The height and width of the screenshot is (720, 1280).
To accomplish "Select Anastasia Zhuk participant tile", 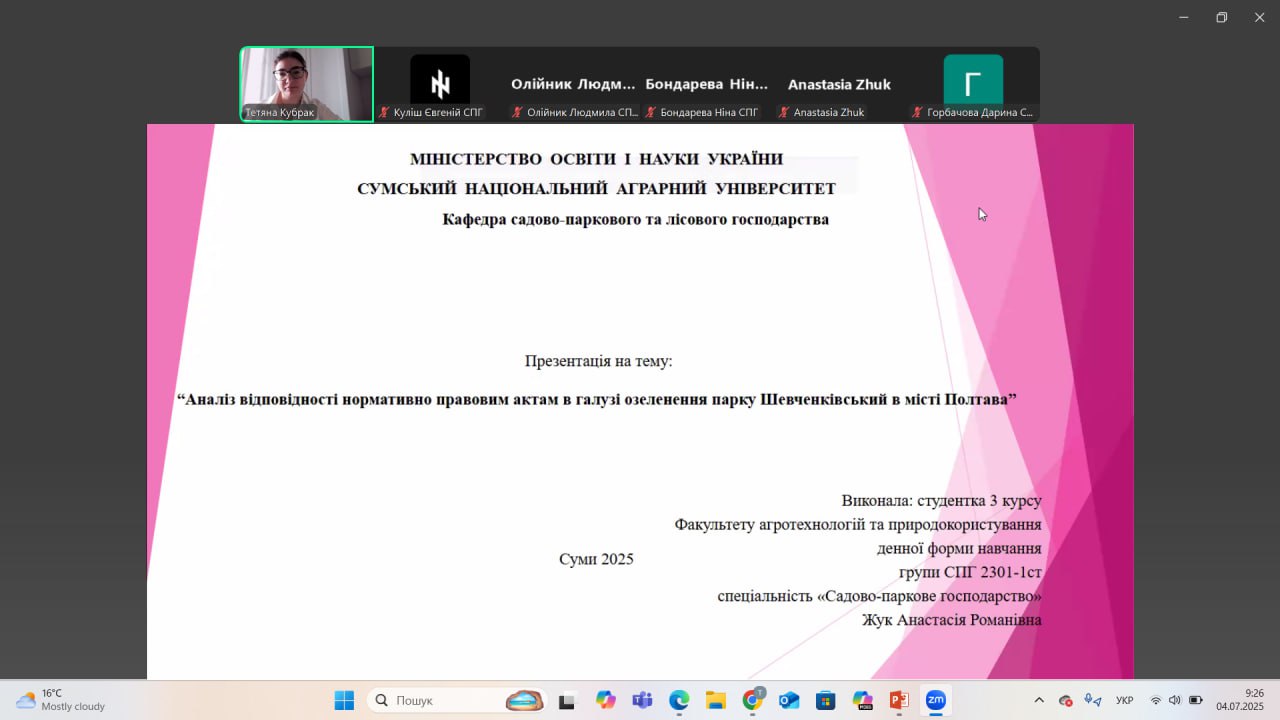I will click(840, 84).
